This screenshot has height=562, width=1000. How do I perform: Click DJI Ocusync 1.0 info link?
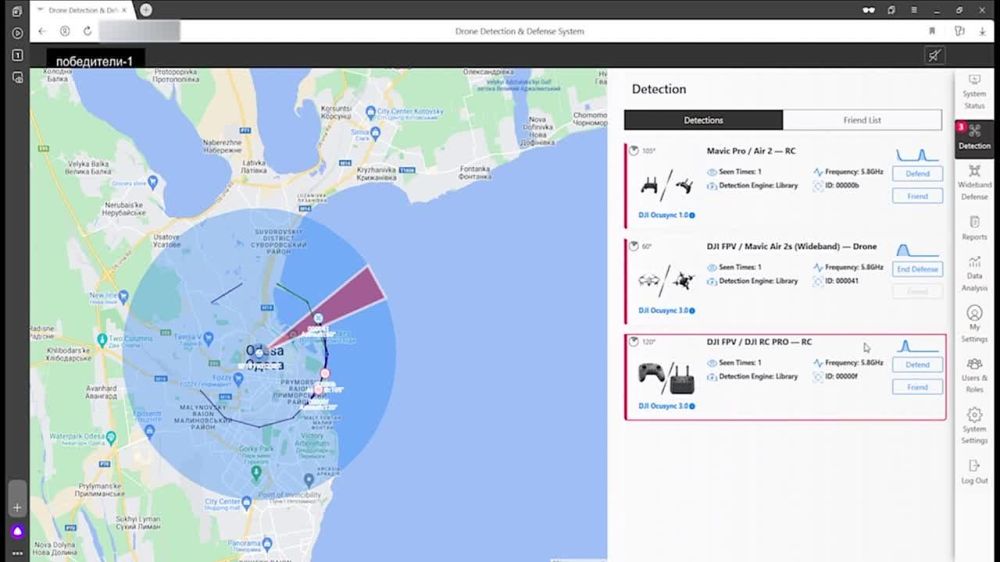click(666, 215)
